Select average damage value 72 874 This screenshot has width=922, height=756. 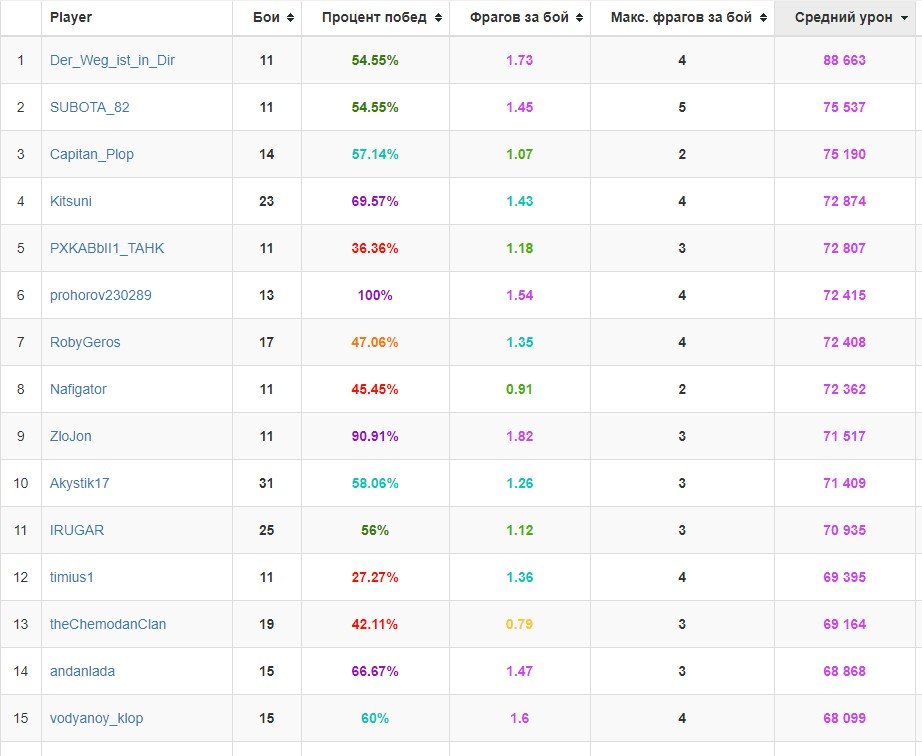point(844,202)
